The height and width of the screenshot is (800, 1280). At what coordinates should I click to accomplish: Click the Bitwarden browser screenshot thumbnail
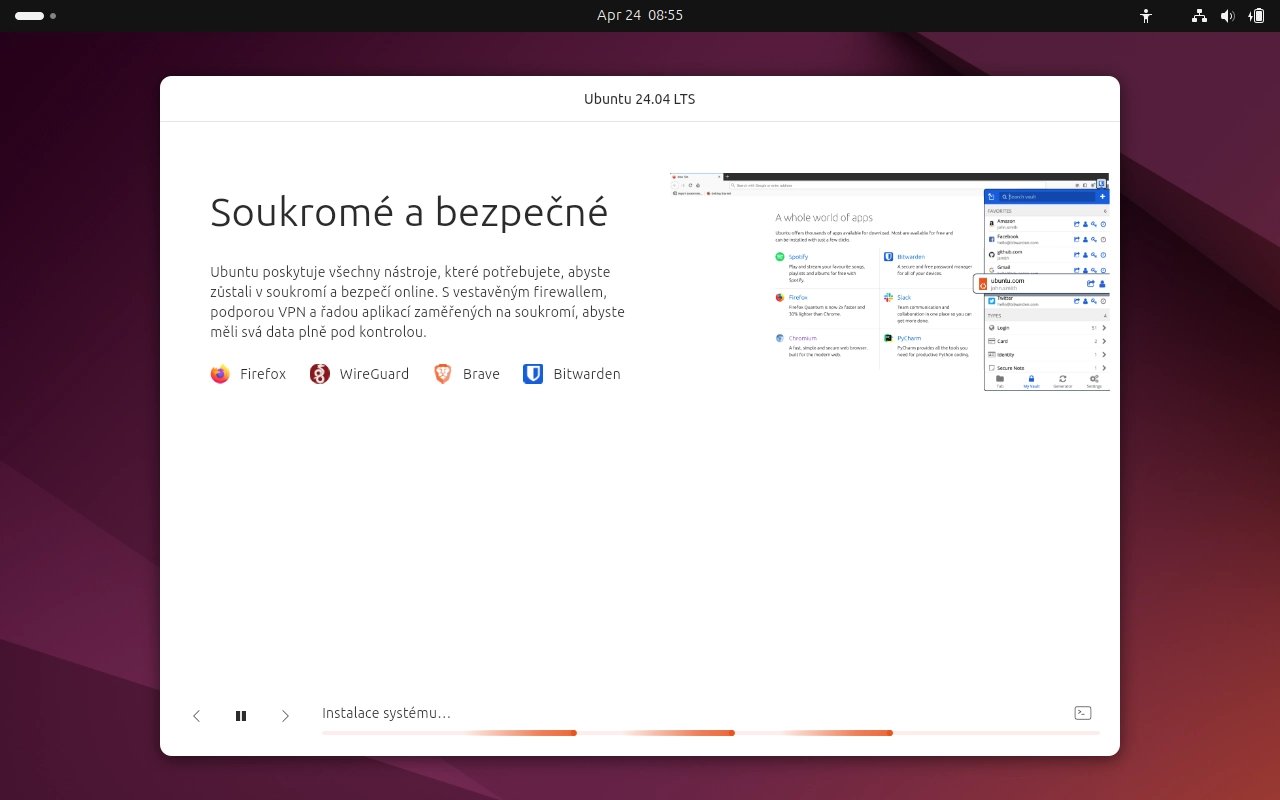point(889,281)
